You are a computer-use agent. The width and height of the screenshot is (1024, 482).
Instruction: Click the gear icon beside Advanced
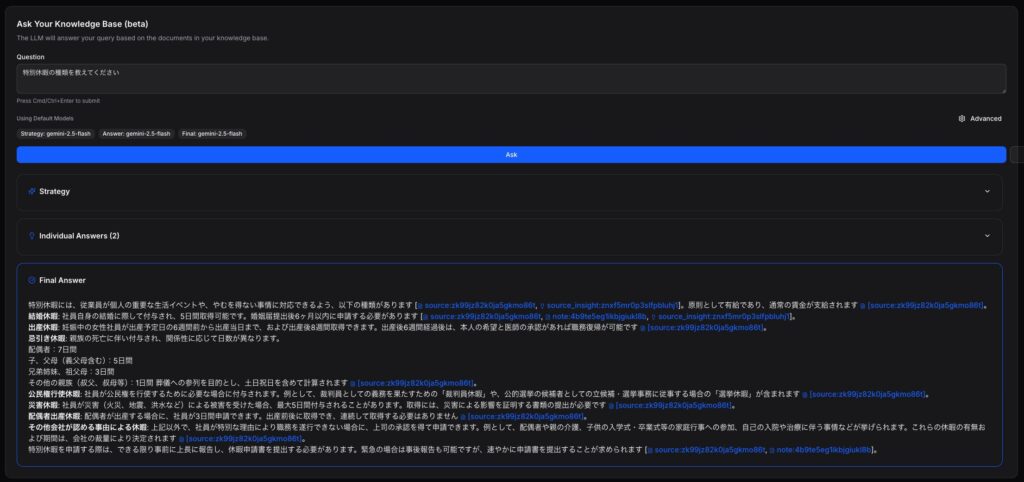click(961, 118)
